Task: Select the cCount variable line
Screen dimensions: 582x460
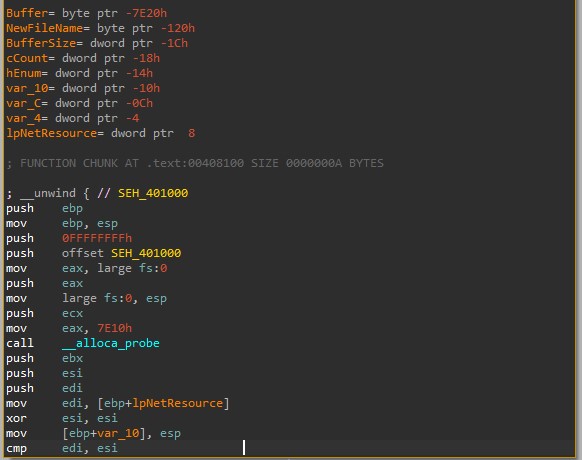Action: pos(83,58)
